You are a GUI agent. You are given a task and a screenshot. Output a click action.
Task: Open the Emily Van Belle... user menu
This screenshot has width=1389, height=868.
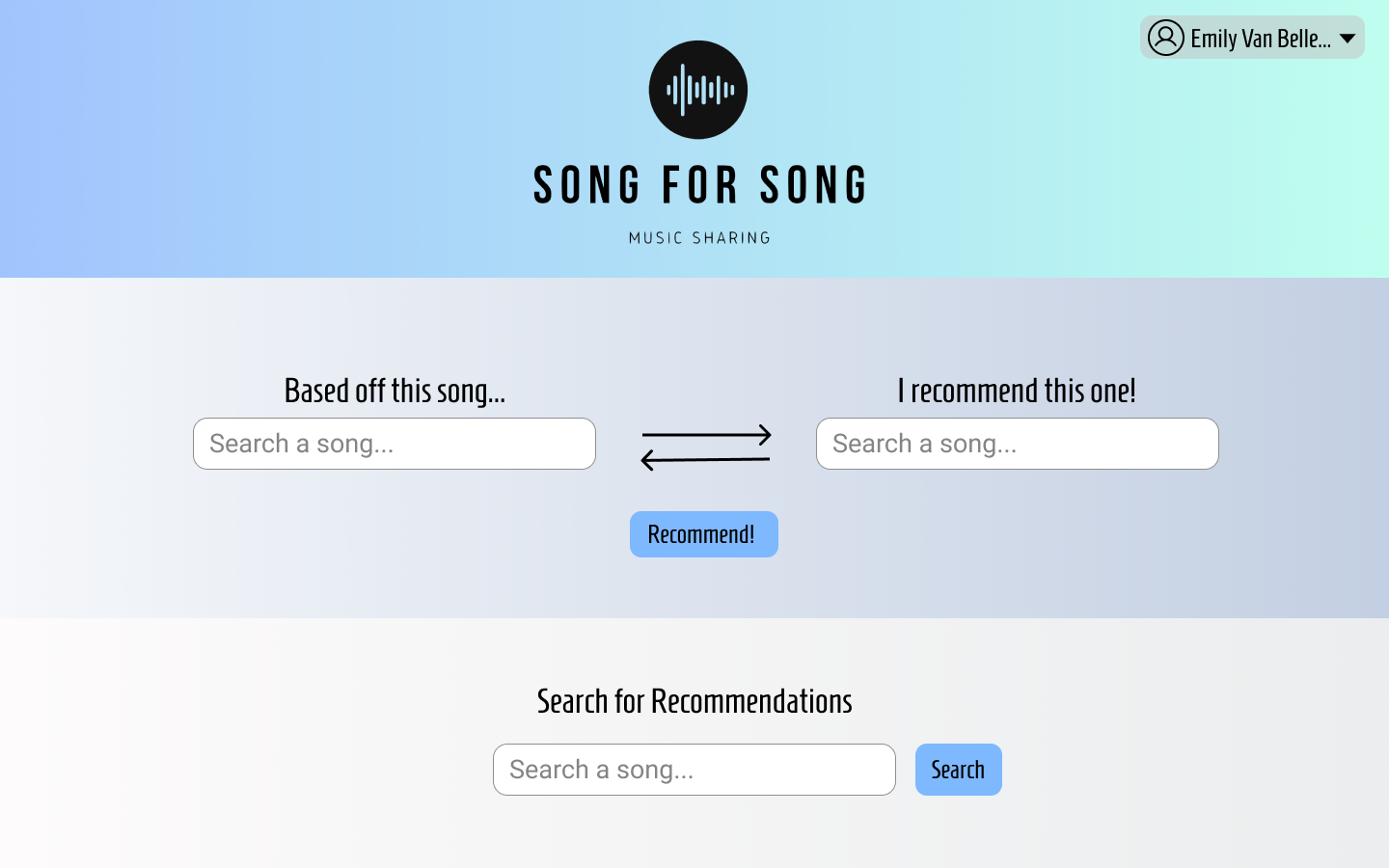1252,38
